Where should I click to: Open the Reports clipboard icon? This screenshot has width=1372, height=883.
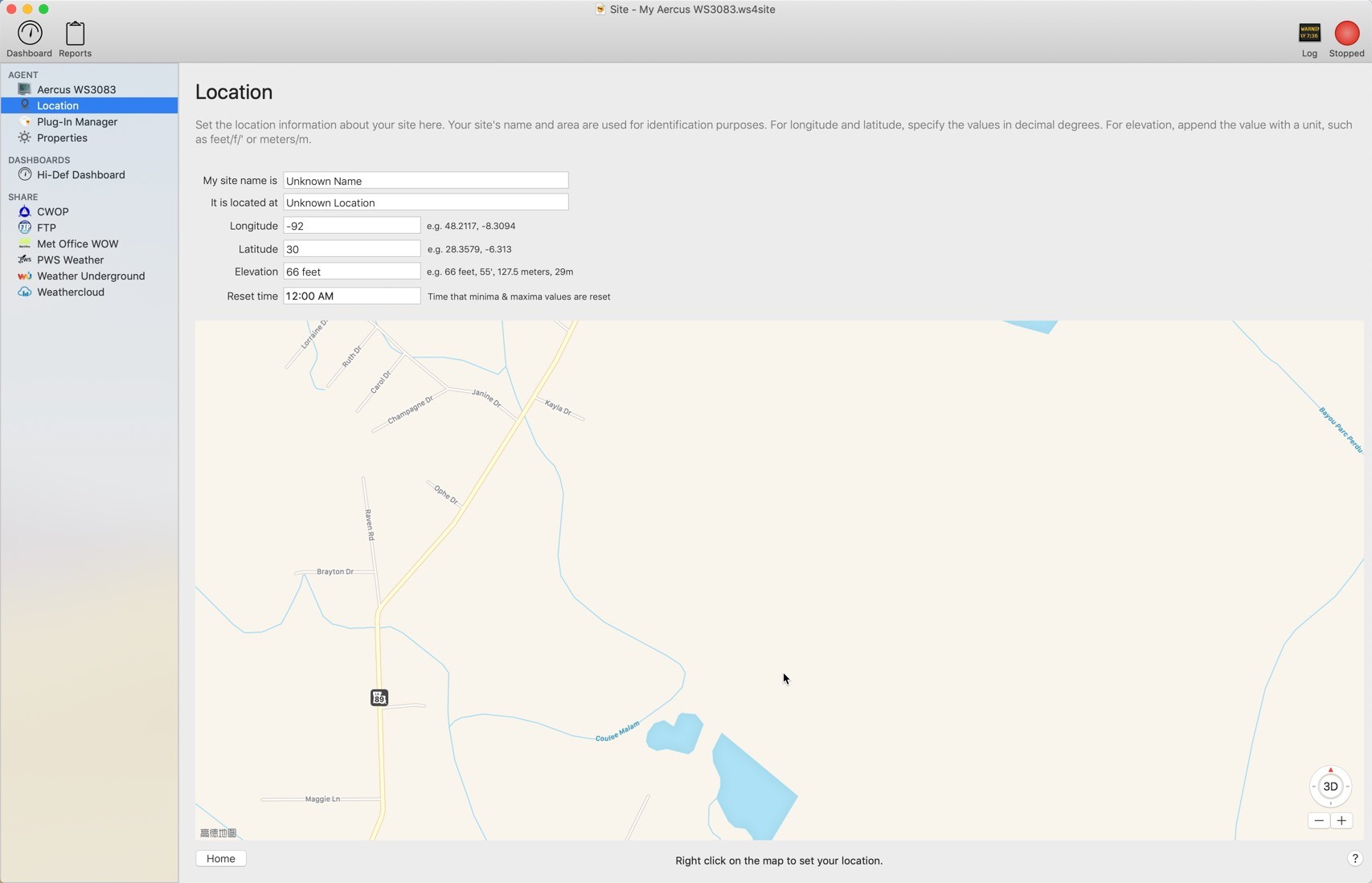[75, 39]
